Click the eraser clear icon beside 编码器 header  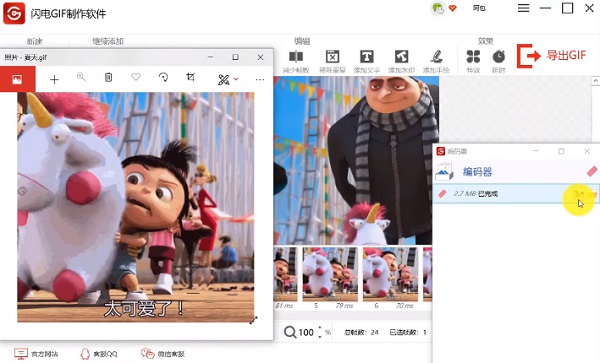point(592,171)
